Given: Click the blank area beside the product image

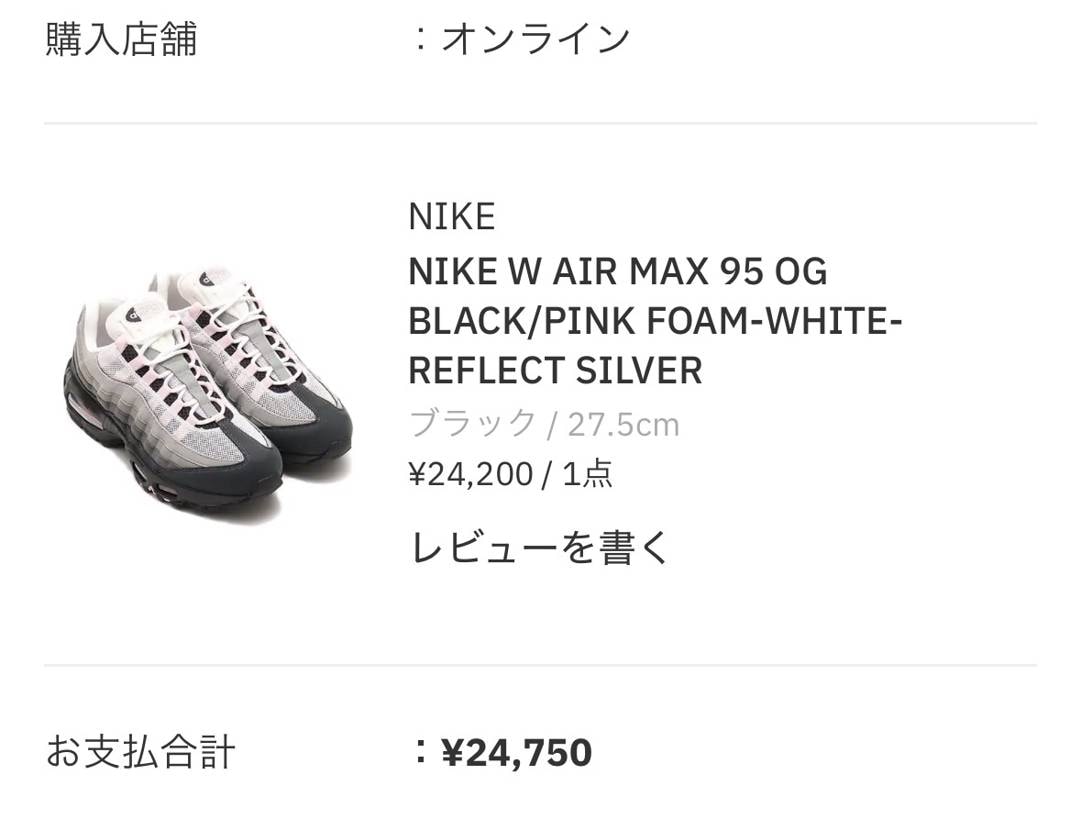Looking at the screenshot, I should [x=200, y=600].
